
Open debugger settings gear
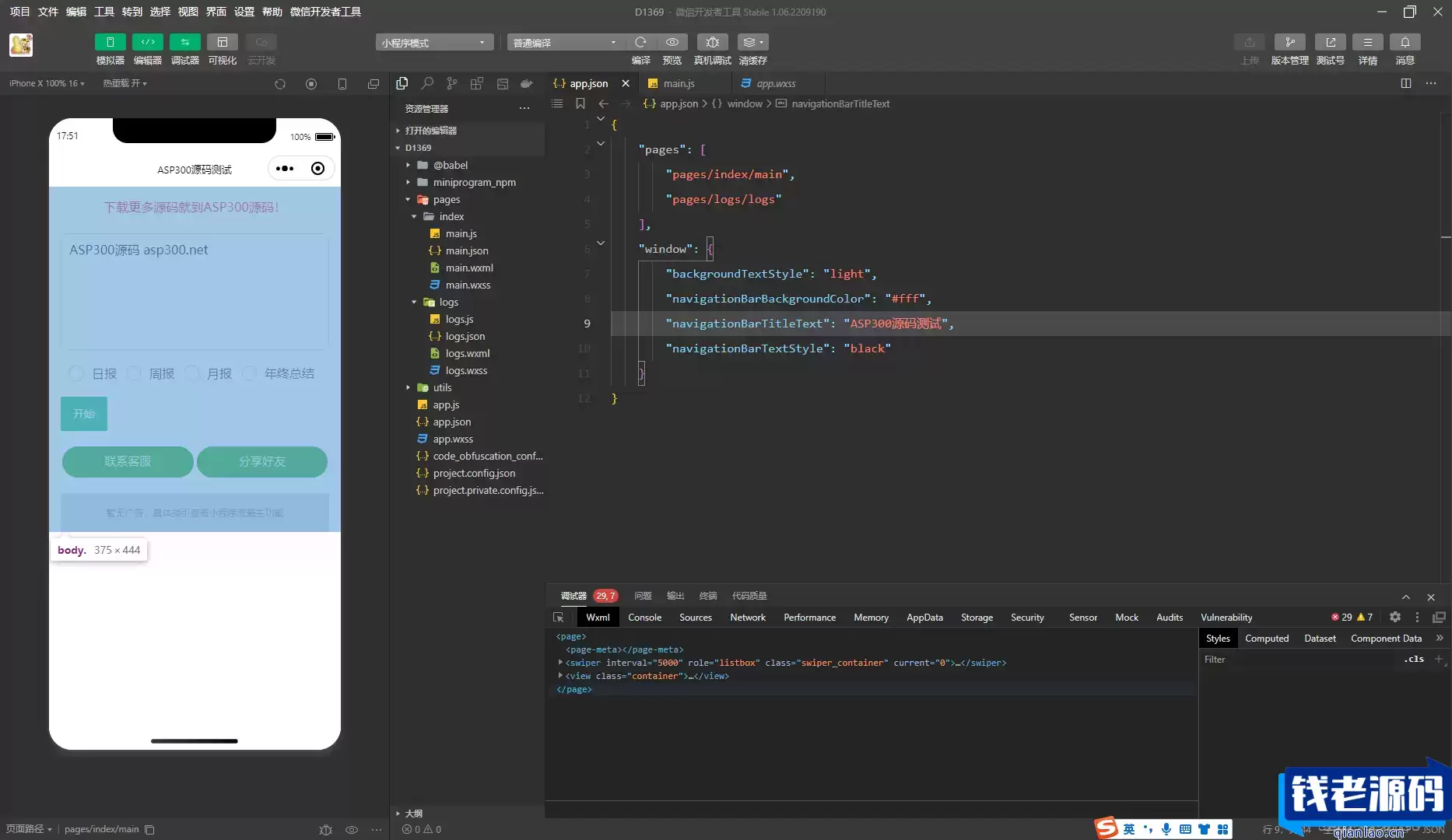[1395, 617]
